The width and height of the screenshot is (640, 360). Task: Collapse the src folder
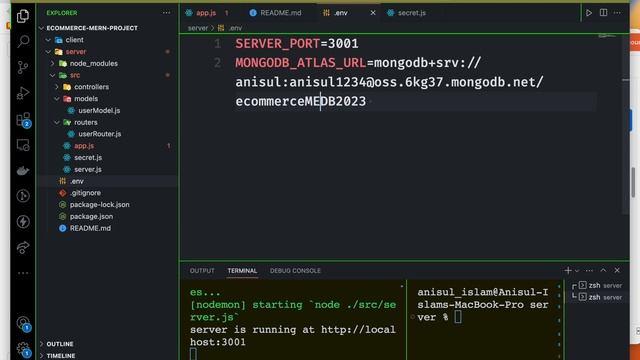pos(108,75)
